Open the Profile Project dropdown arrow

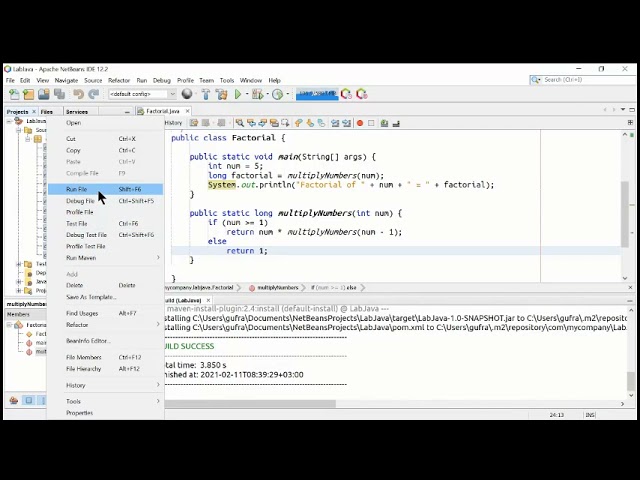coord(288,94)
